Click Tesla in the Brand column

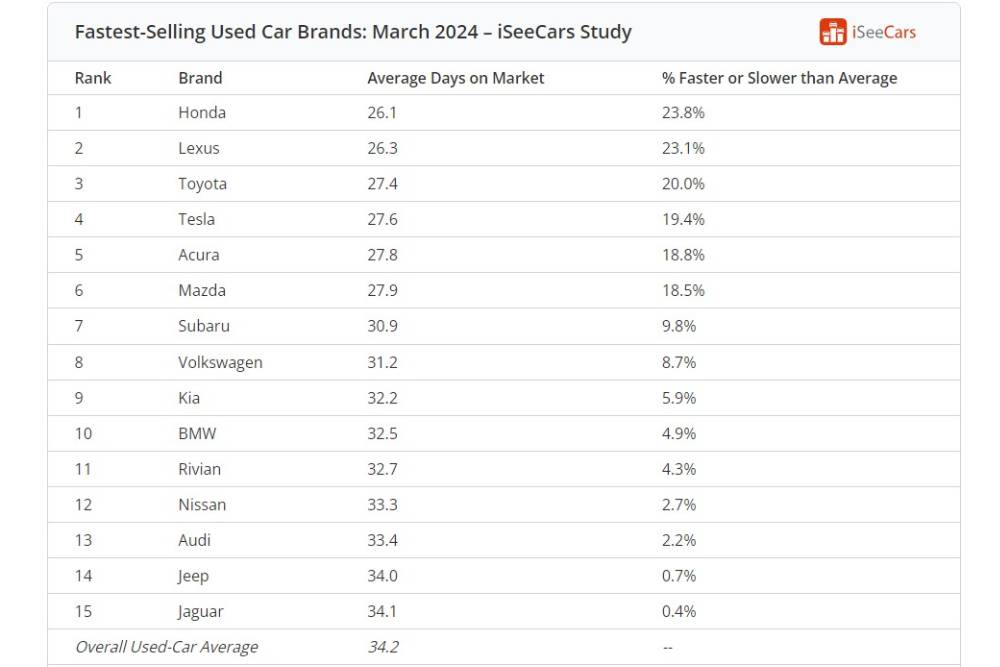tap(196, 219)
